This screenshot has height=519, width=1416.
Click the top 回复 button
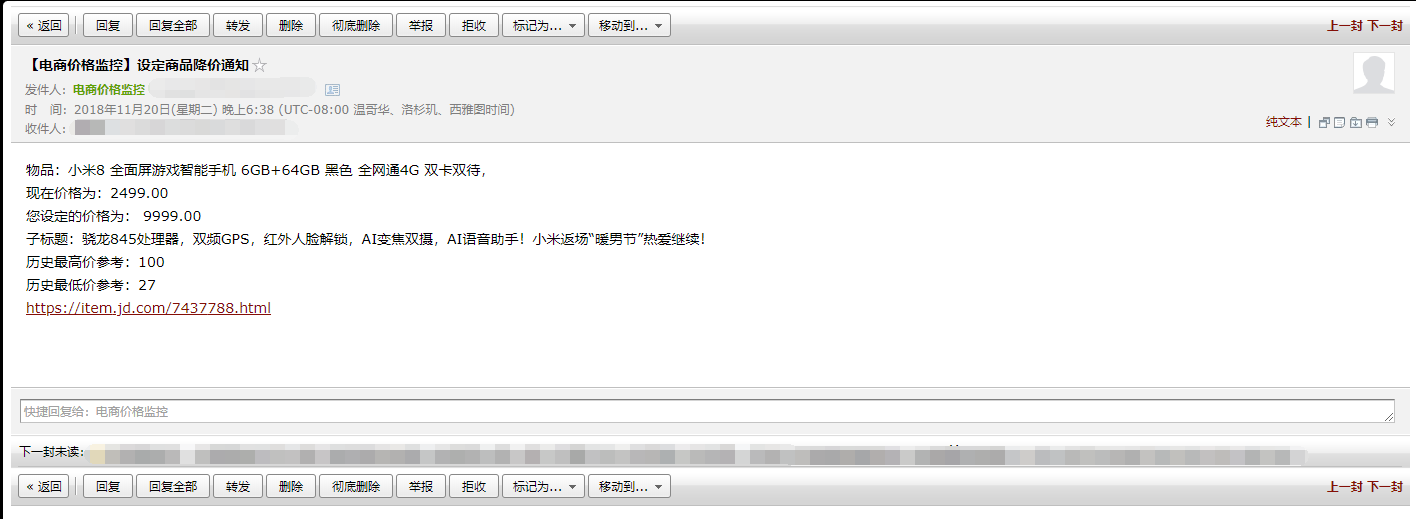107,26
